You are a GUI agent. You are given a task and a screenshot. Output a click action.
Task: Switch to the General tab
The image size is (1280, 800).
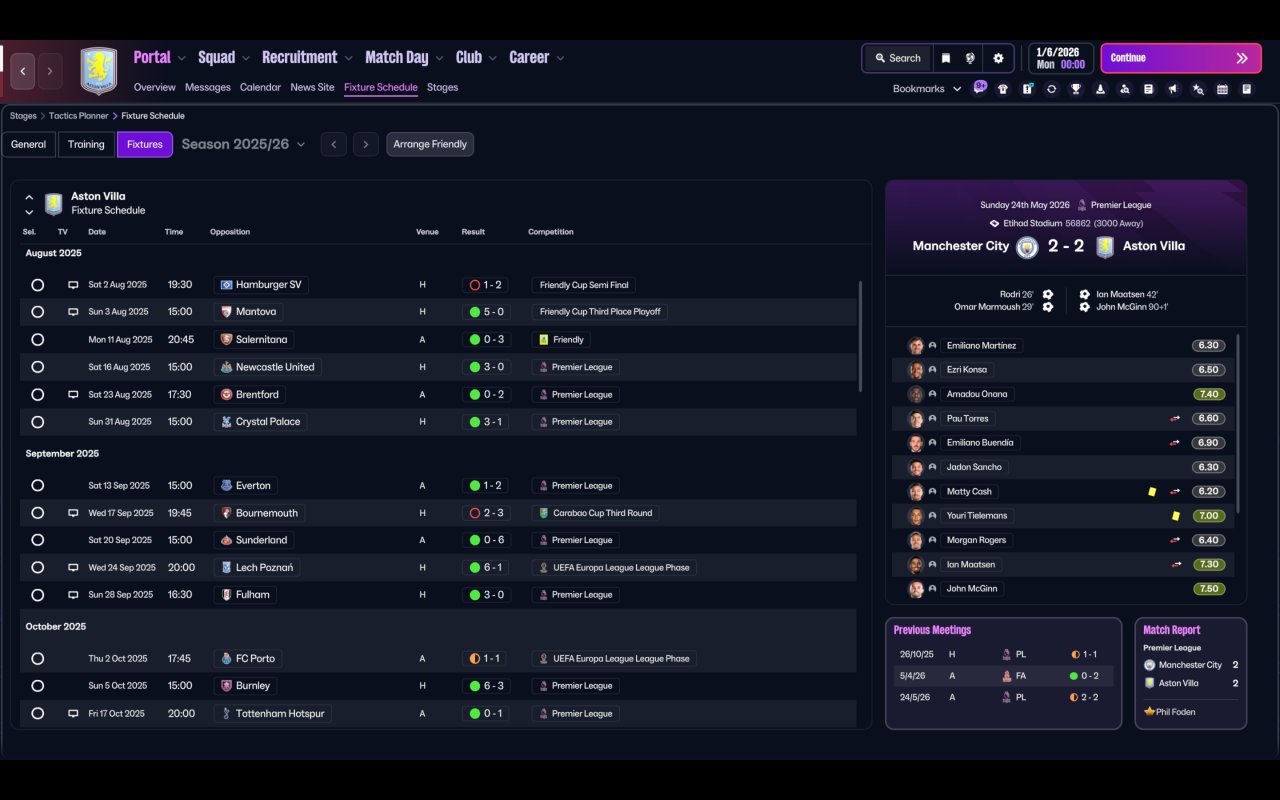pos(28,144)
